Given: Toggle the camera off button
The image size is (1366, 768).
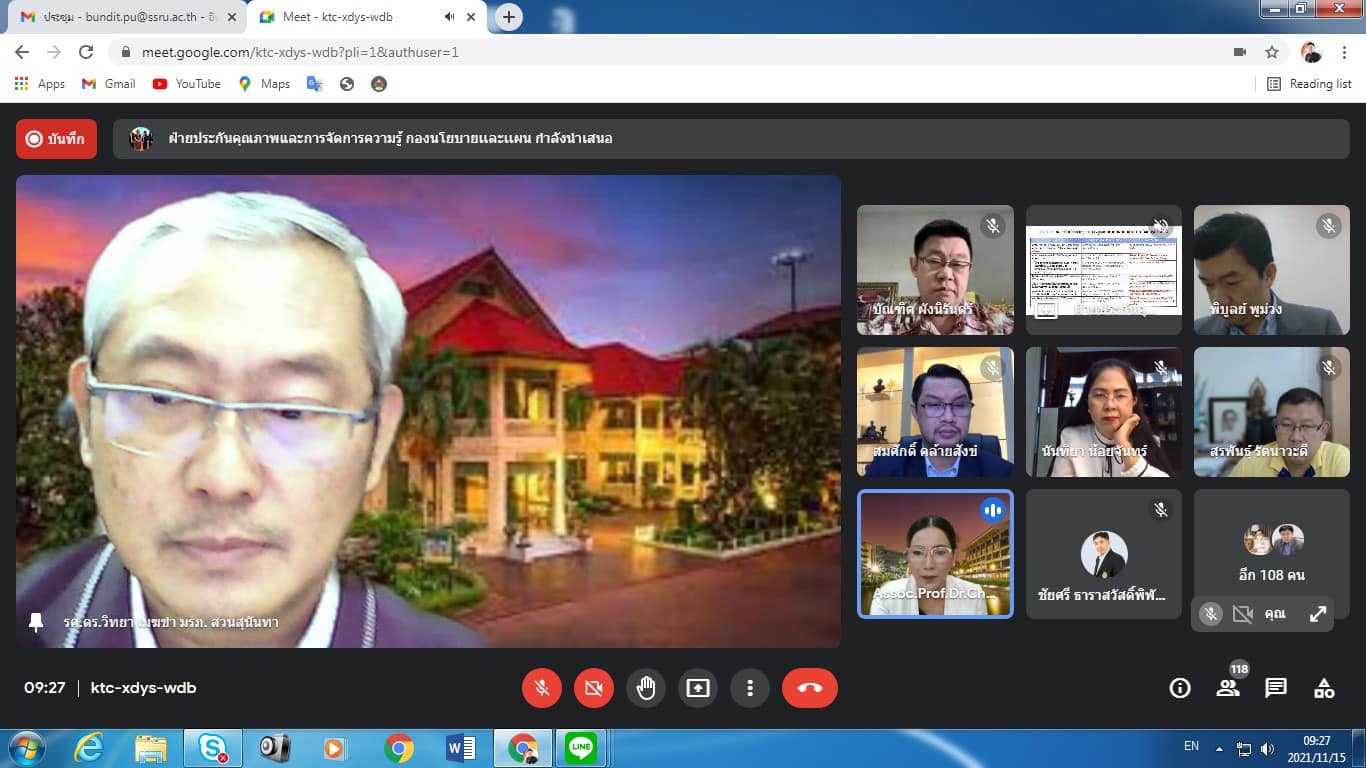Looking at the screenshot, I should pyautogui.click(x=594, y=688).
